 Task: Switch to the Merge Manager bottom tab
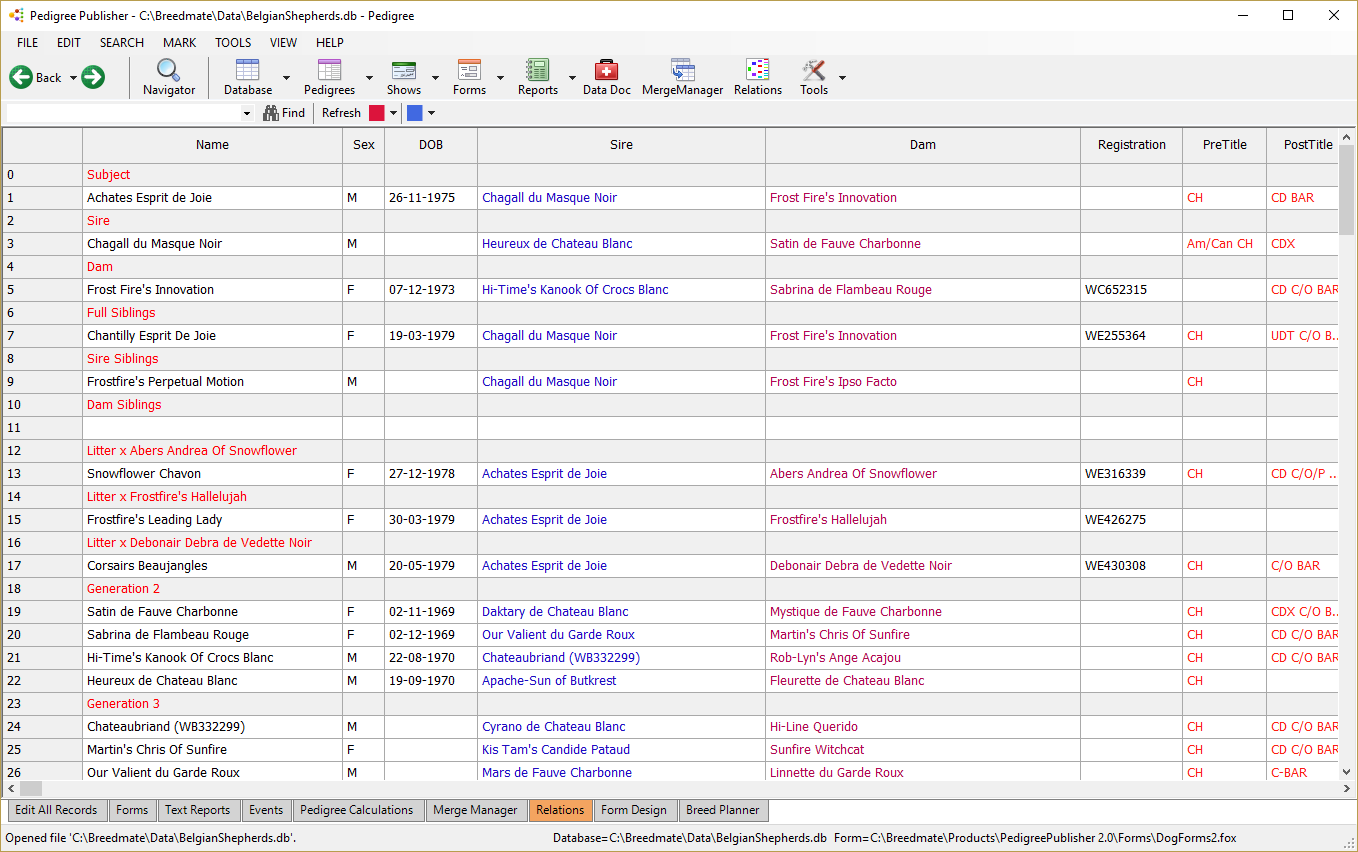pyautogui.click(x=475, y=810)
